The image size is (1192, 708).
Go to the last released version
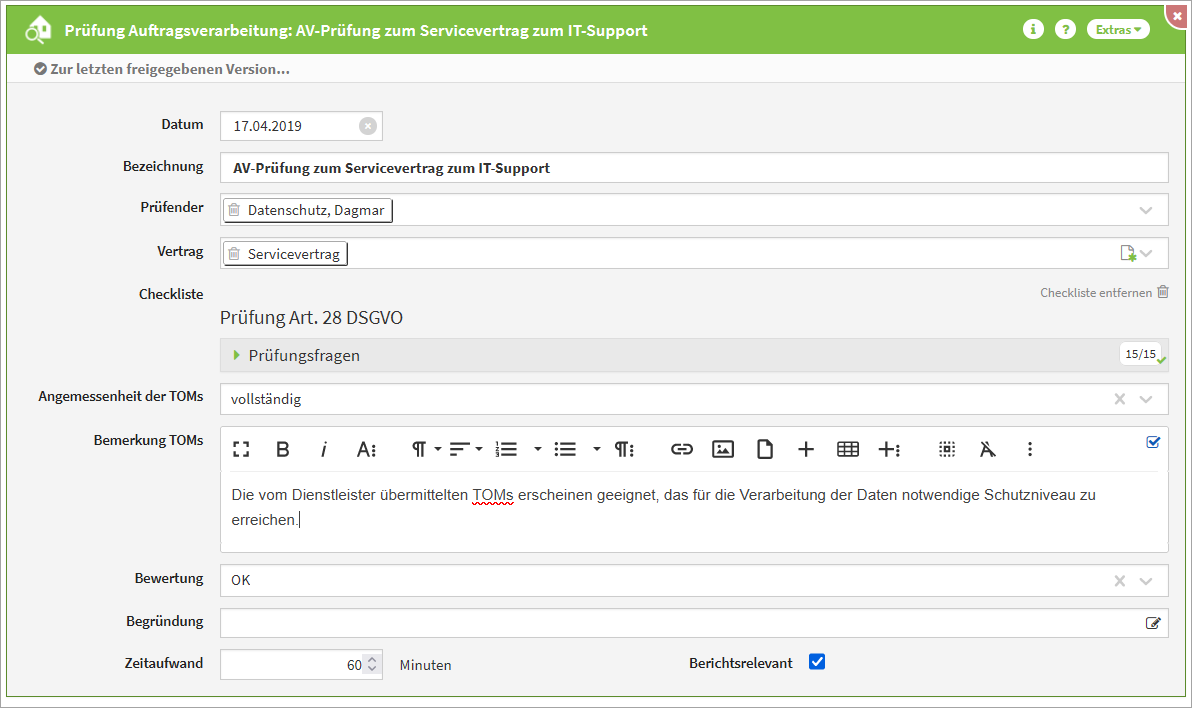162,70
